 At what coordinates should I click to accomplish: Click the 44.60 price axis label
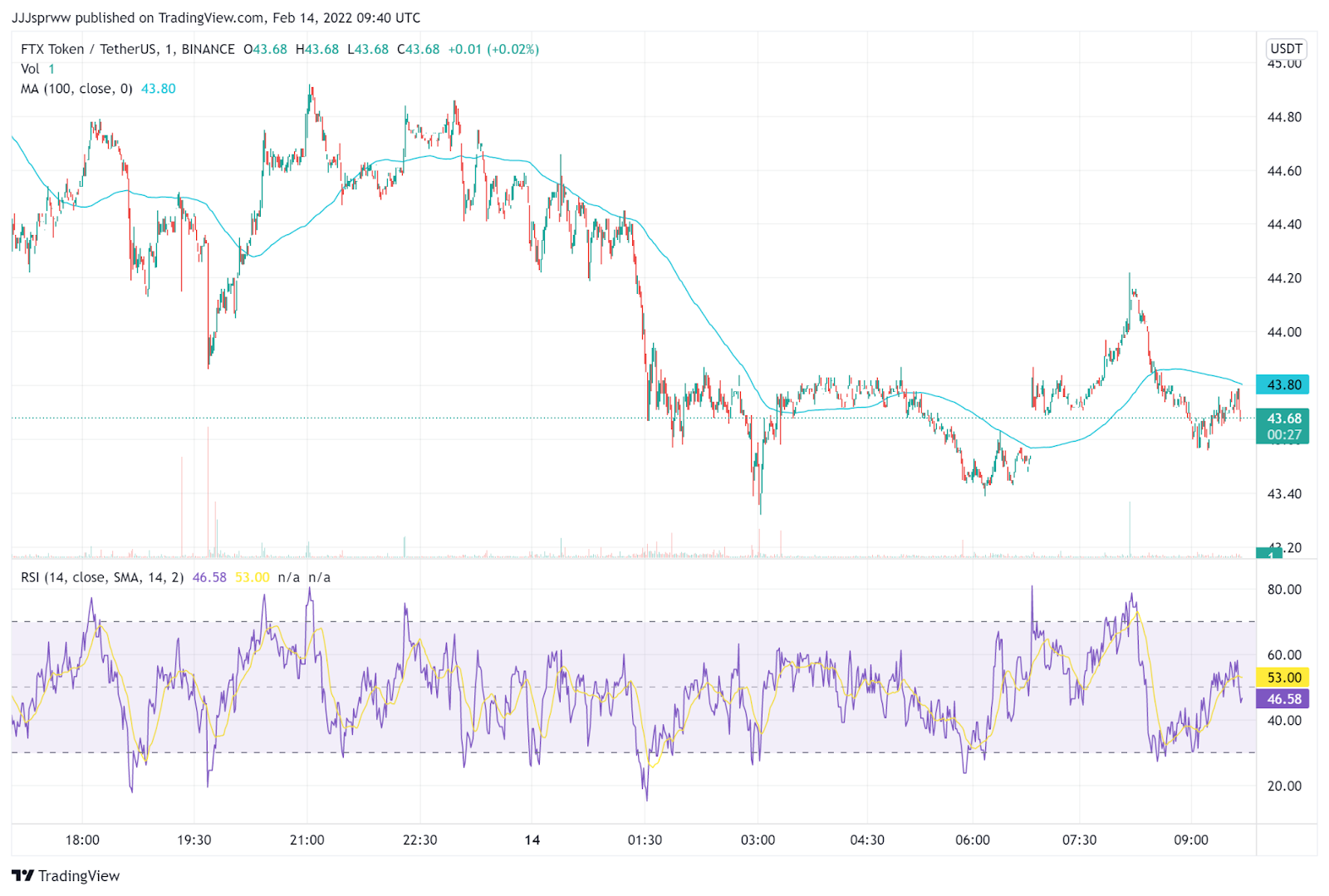pos(1284,171)
